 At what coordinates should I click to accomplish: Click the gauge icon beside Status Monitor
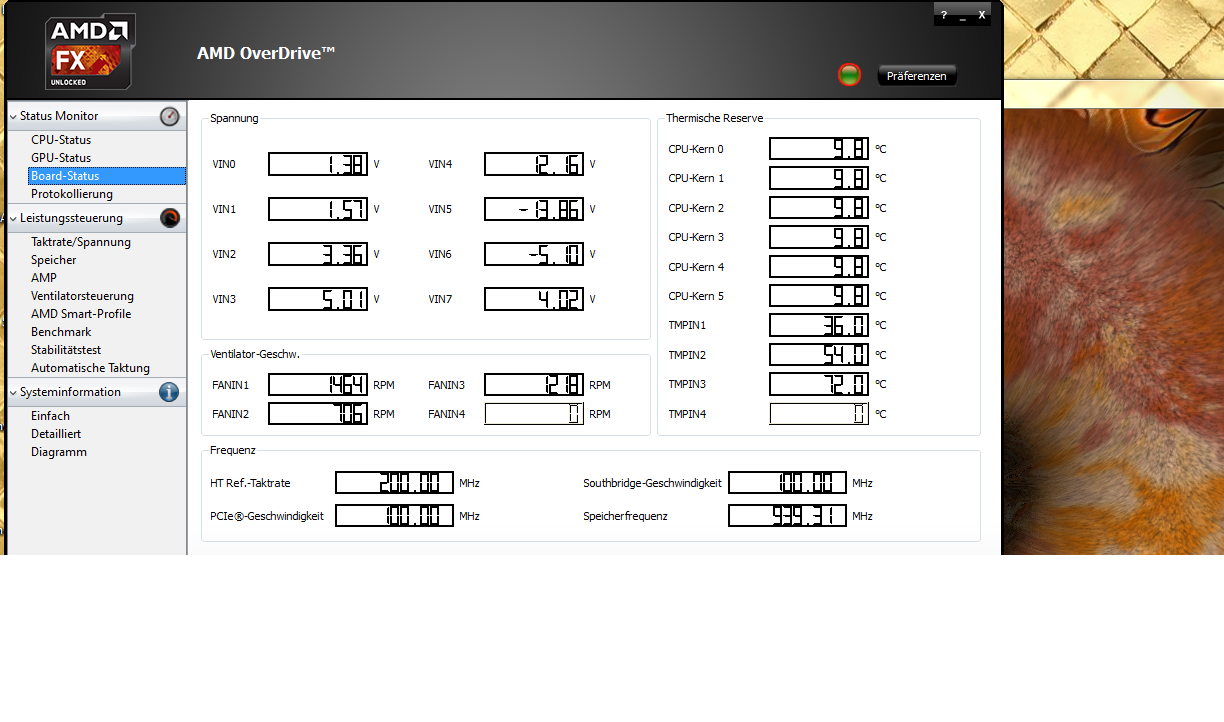pyautogui.click(x=170, y=117)
